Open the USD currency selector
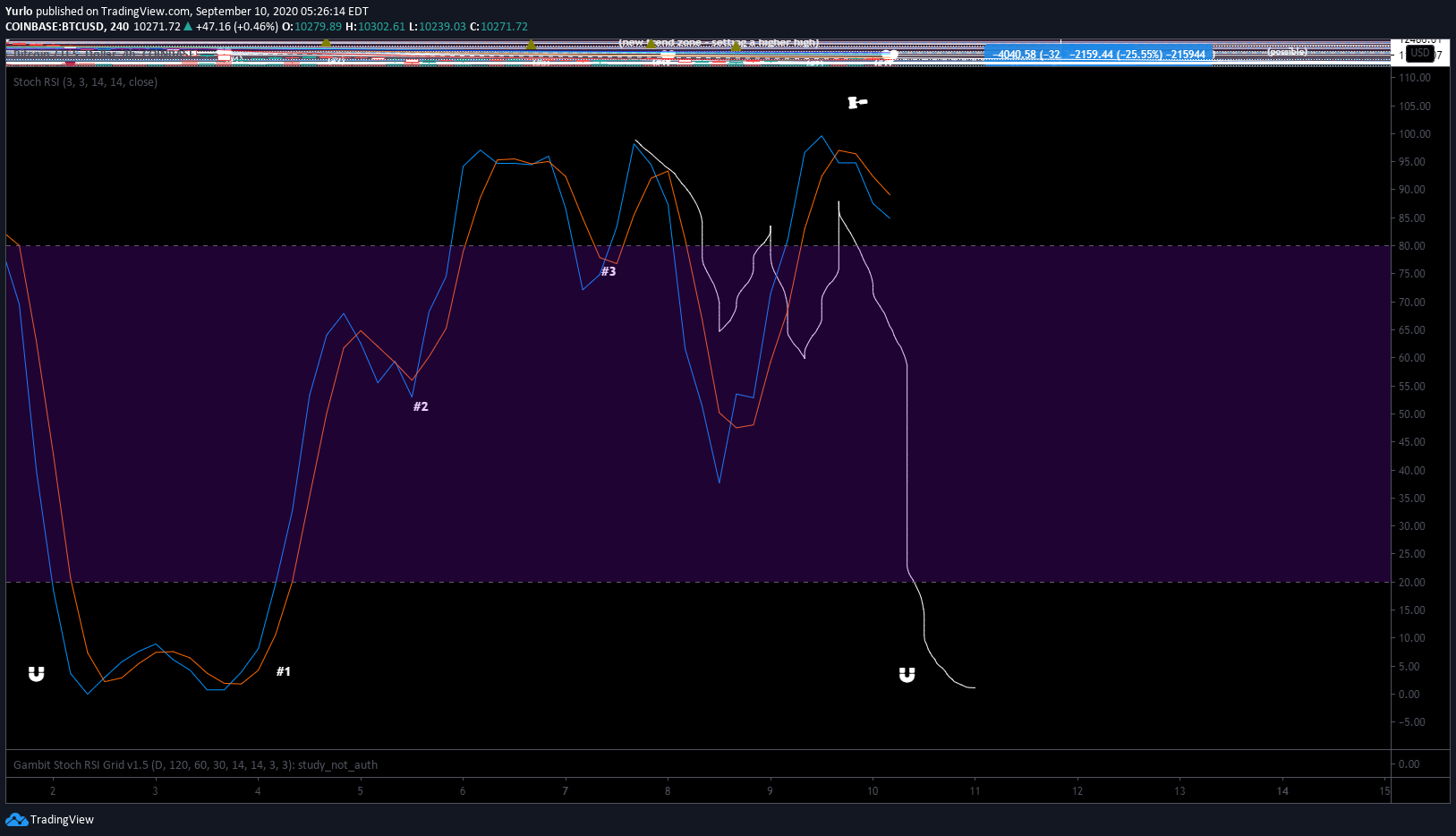 click(1420, 54)
